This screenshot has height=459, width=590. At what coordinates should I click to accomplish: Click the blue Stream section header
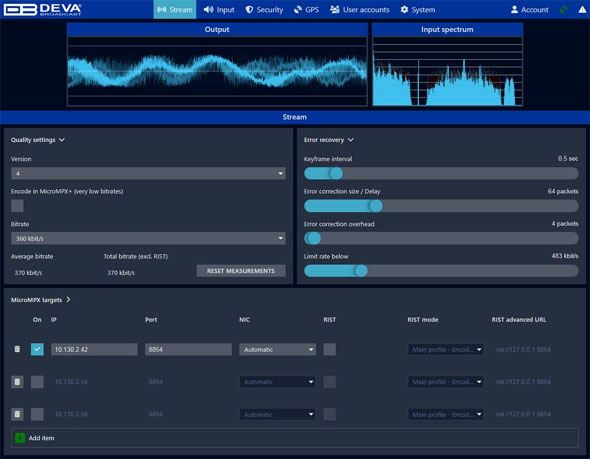pos(295,117)
